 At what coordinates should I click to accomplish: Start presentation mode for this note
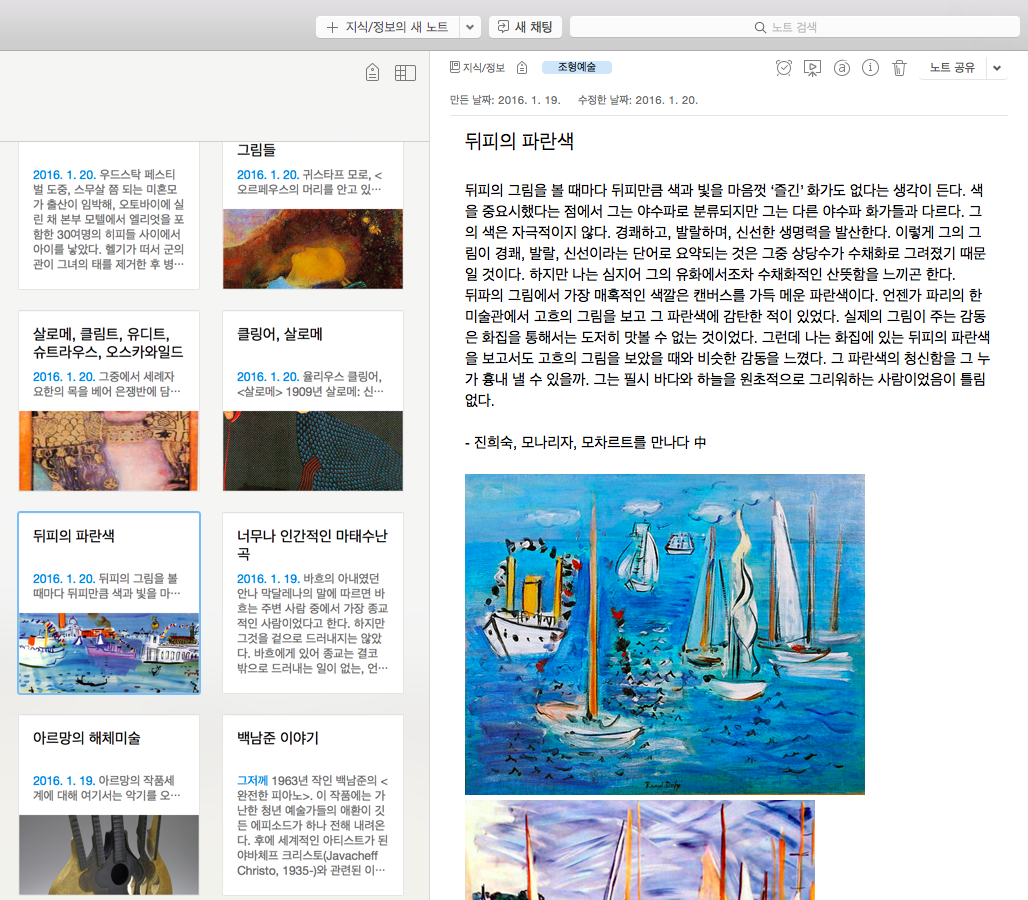[812, 67]
